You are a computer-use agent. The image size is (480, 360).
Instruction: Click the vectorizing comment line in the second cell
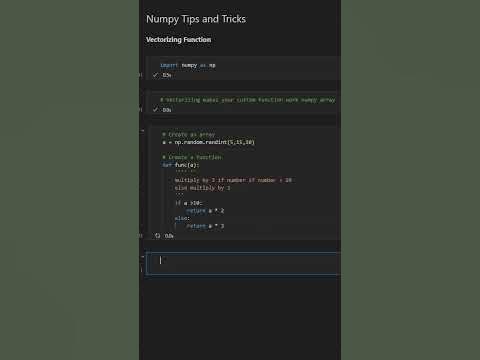[248, 100]
